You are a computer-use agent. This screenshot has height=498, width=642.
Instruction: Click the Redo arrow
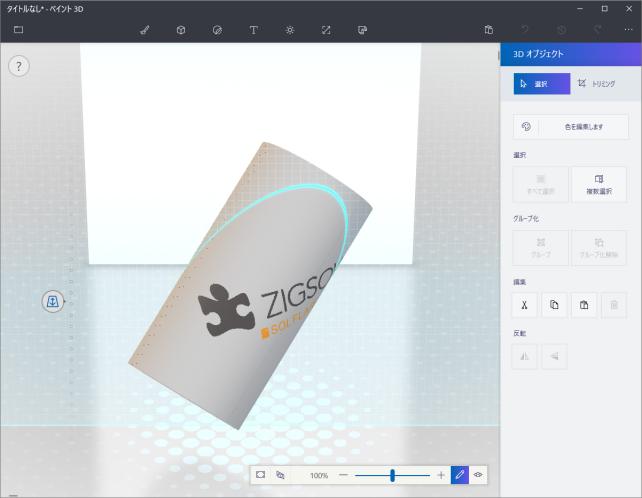tap(597, 29)
